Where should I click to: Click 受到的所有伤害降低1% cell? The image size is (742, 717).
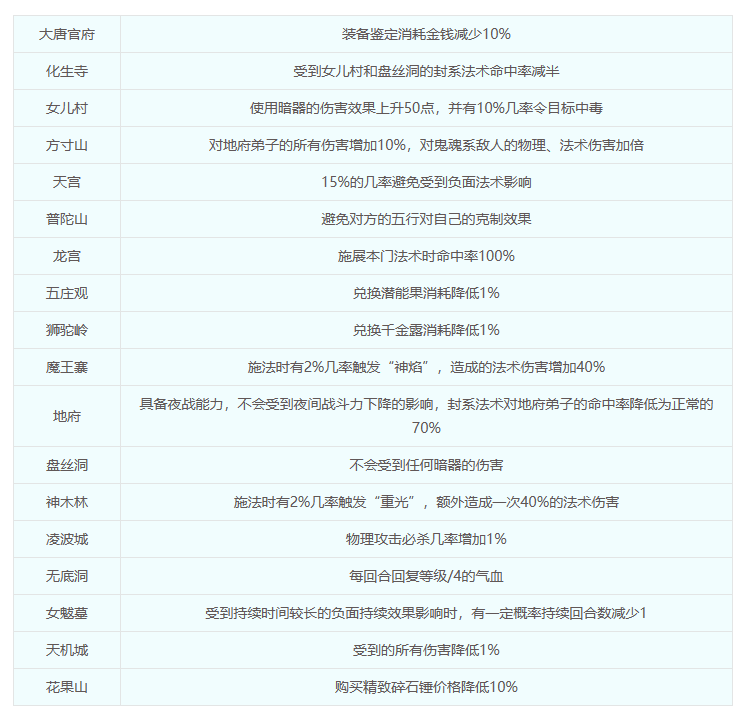tap(426, 650)
